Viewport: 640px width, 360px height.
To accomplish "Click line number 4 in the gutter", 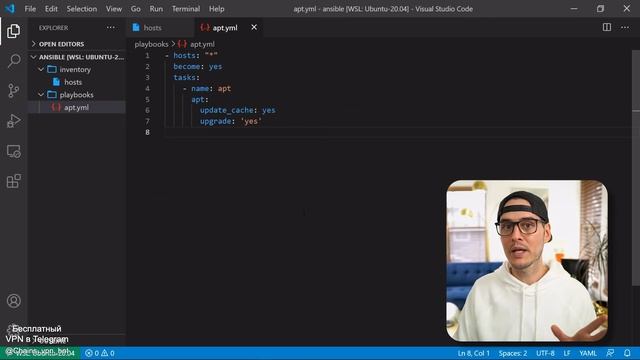I will click(x=147, y=89).
